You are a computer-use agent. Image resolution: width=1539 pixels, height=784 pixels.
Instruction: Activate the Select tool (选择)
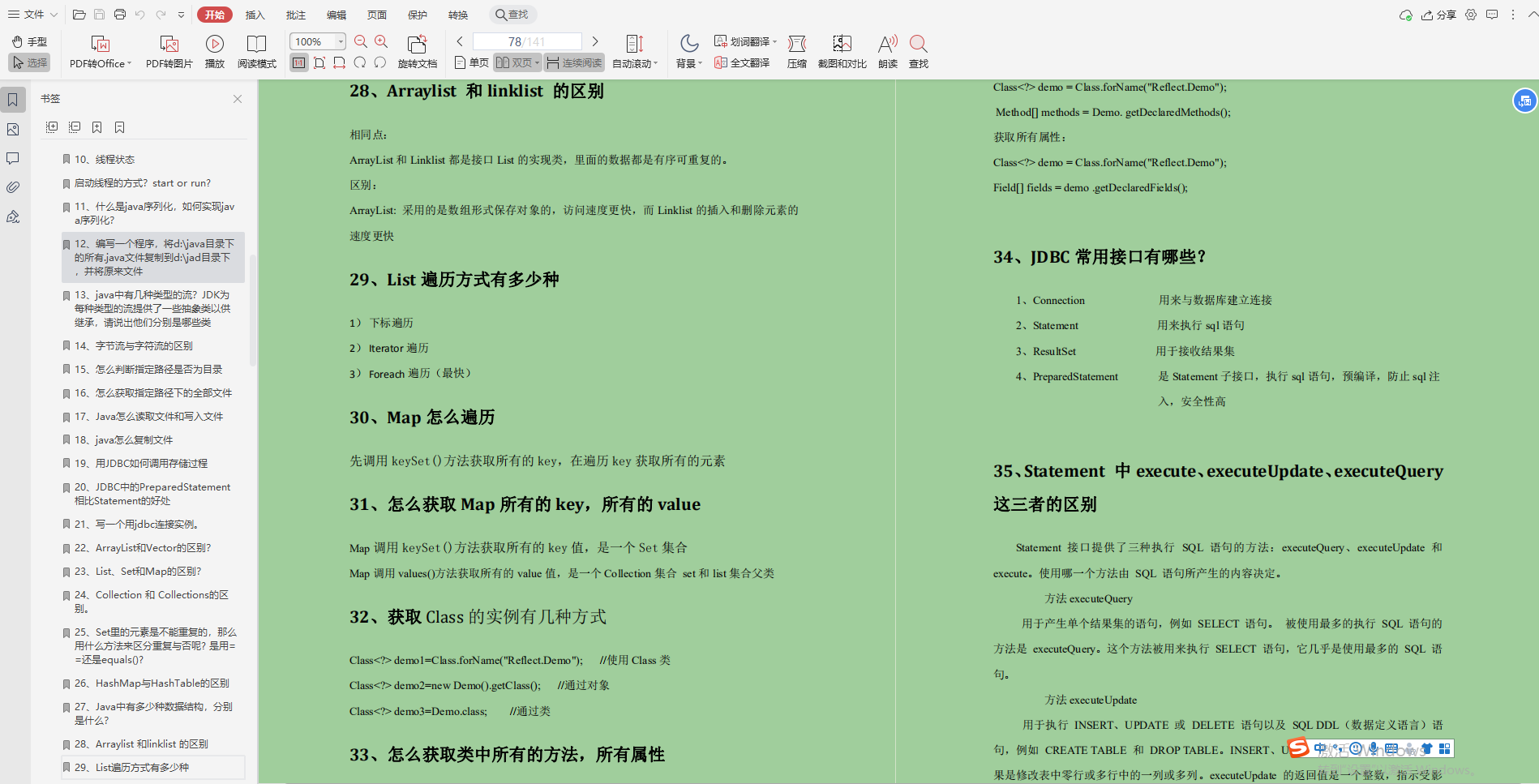pos(30,62)
